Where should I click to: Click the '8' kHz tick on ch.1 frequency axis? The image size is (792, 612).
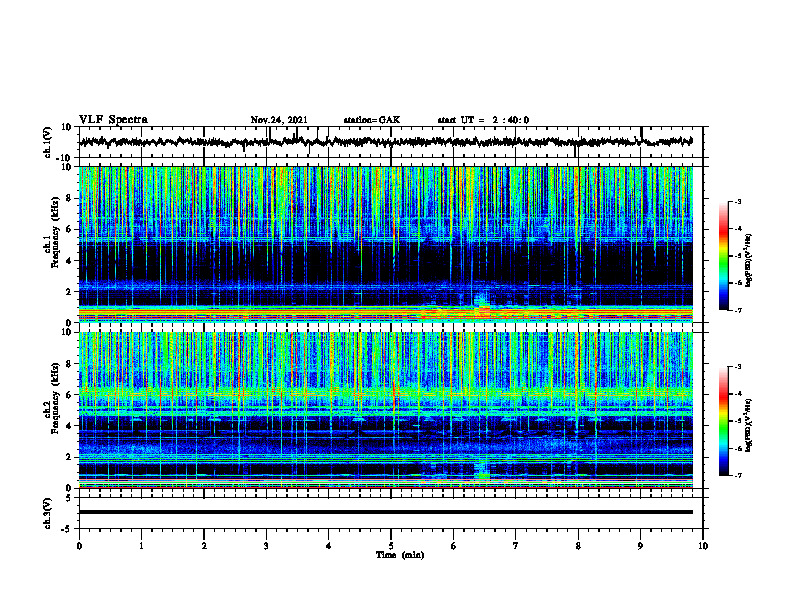[69, 198]
